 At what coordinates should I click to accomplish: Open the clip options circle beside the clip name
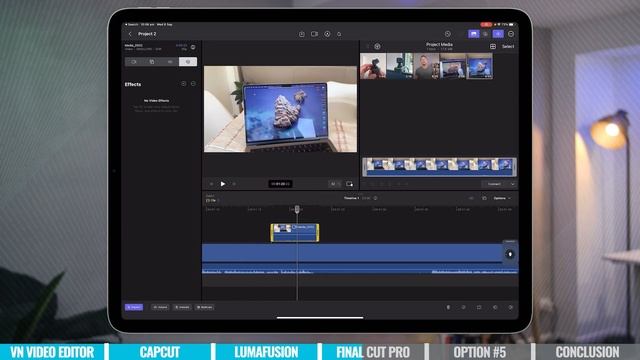[193, 47]
